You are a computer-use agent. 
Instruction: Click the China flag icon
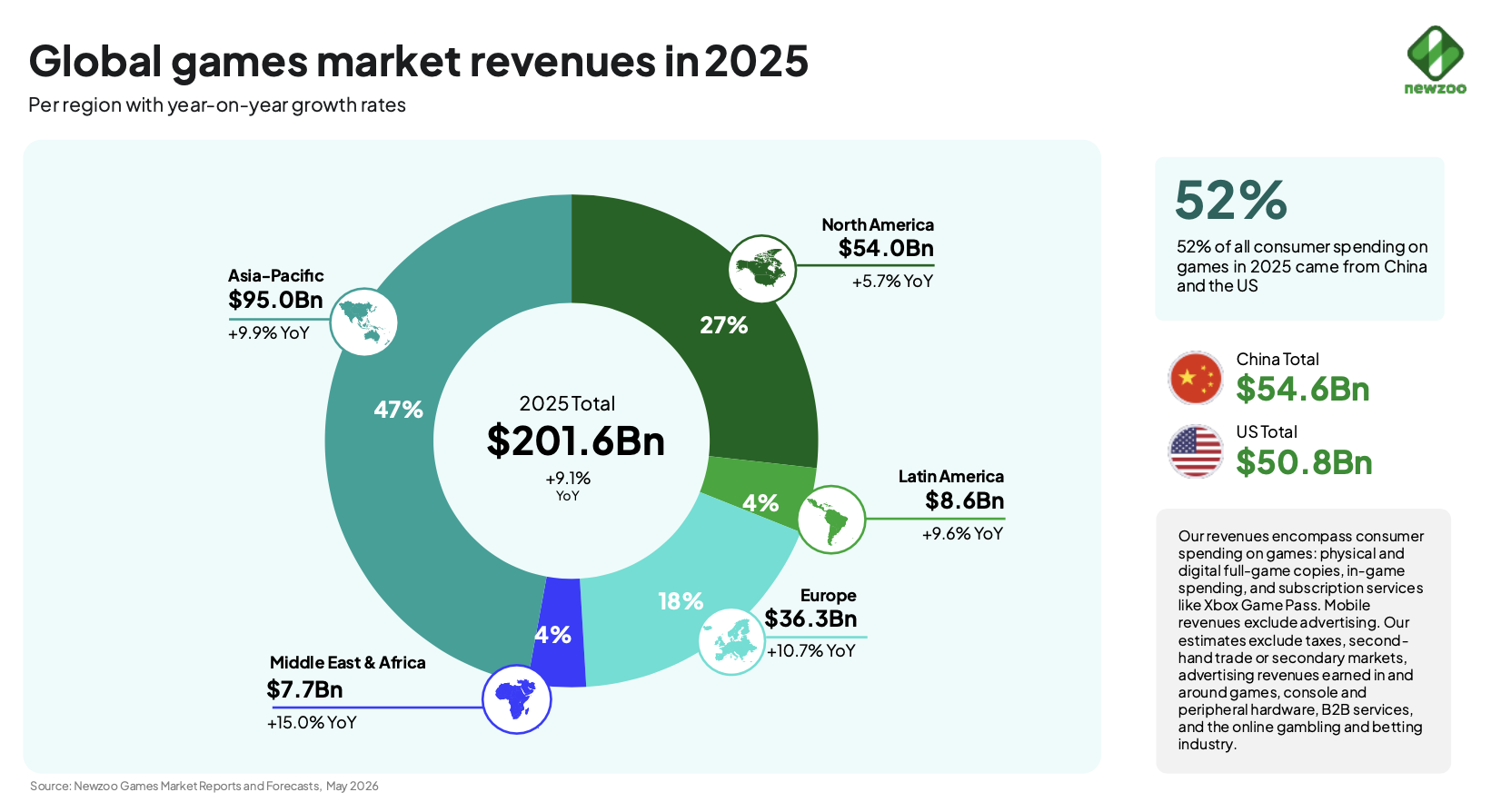(x=1196, y=378)
